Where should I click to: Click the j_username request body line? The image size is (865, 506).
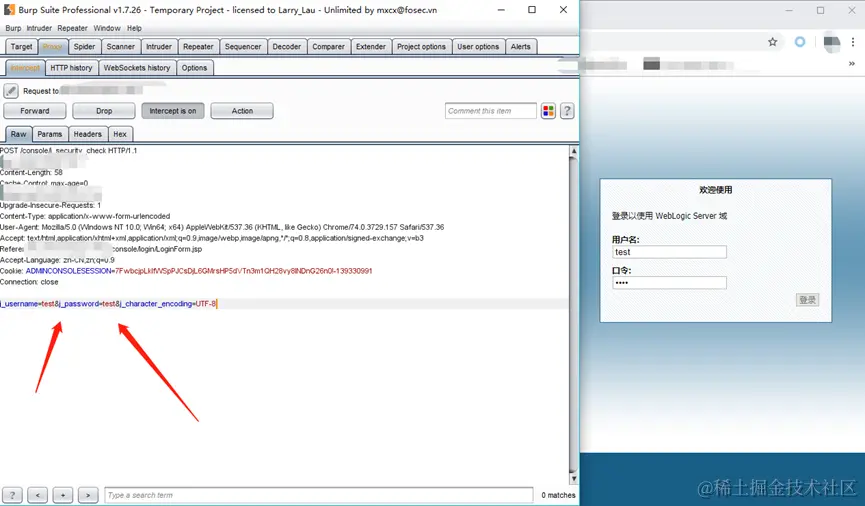click(x=109, y=303)
